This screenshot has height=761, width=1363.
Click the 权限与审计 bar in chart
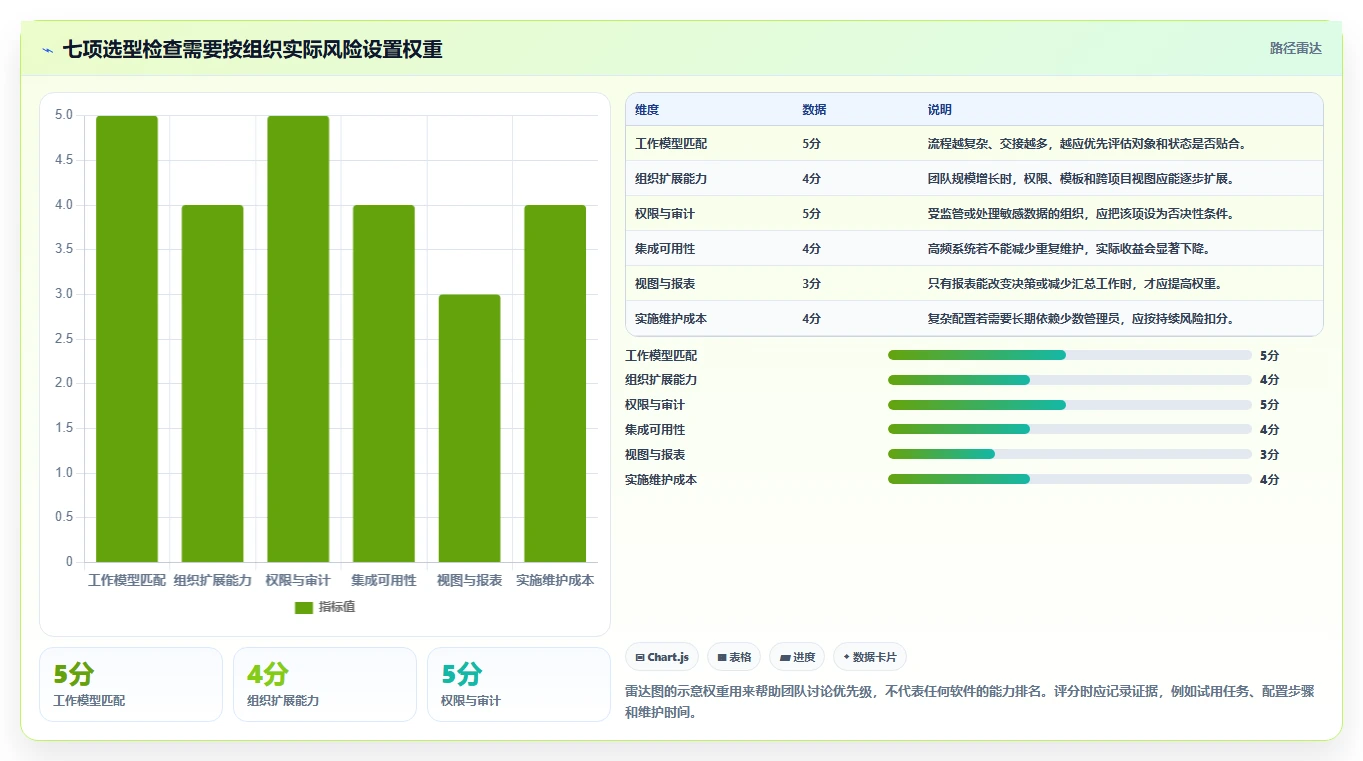(298, 339)
